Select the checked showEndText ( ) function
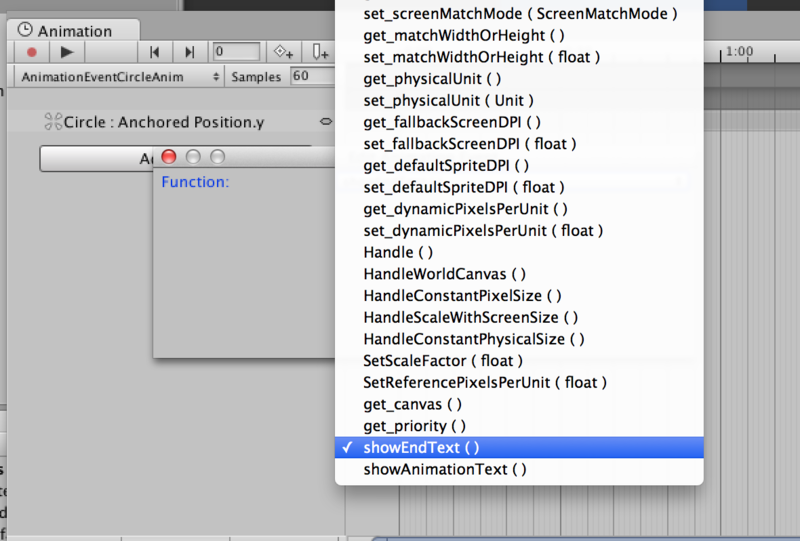 519,448
